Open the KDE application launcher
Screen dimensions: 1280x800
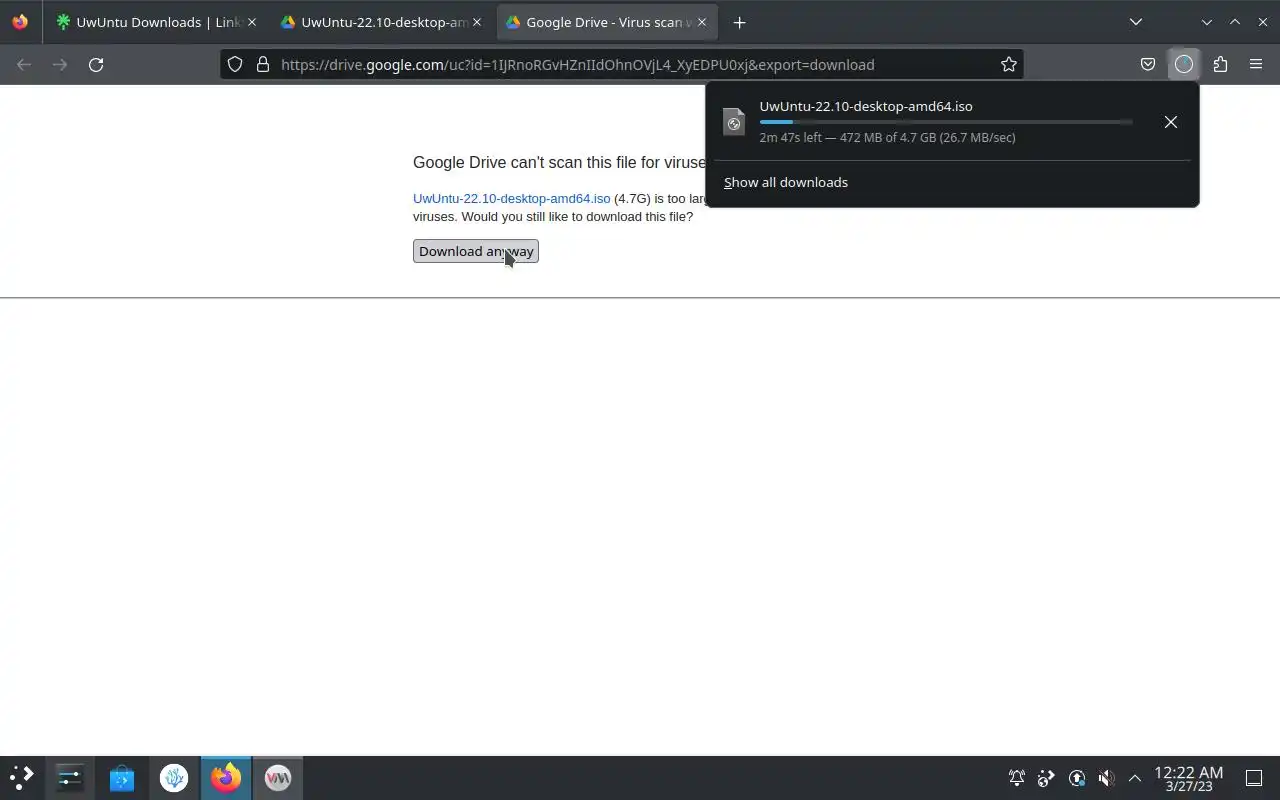21,777
